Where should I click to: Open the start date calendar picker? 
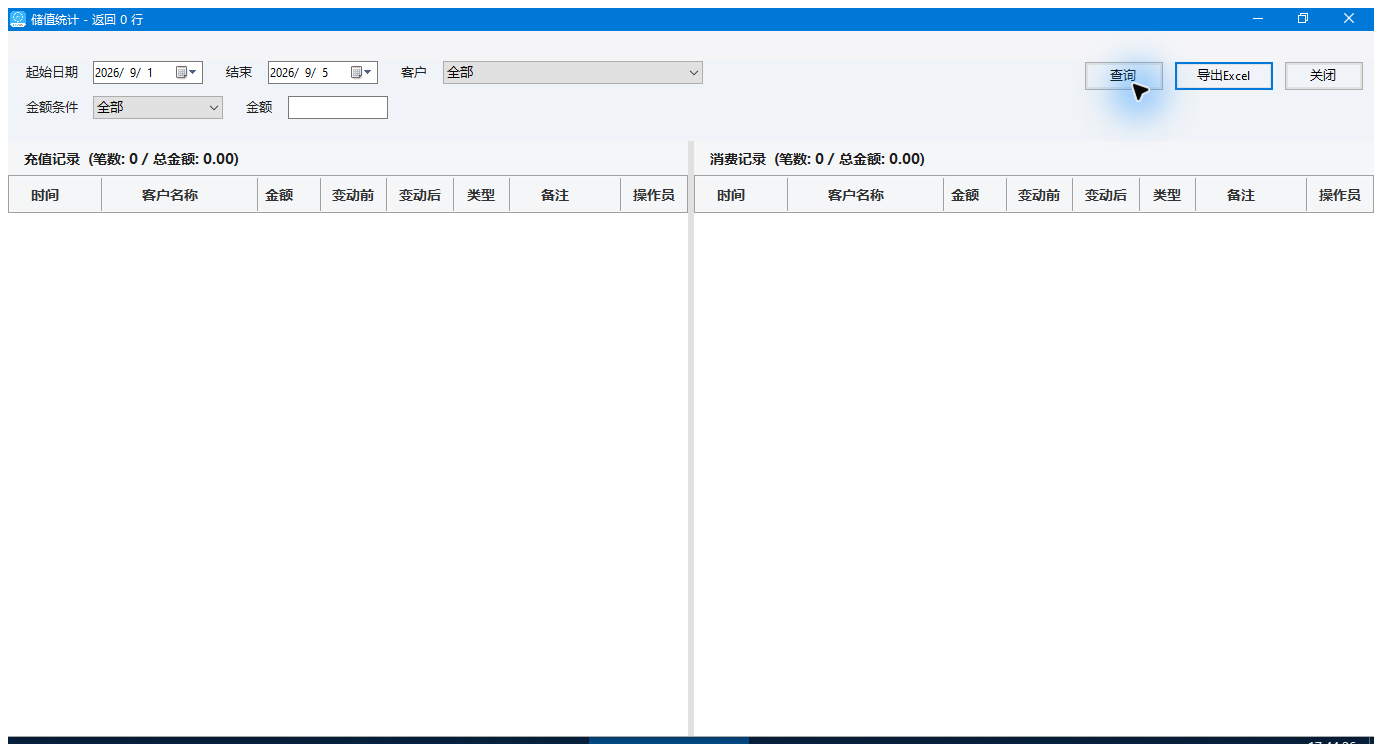[187, 72]
